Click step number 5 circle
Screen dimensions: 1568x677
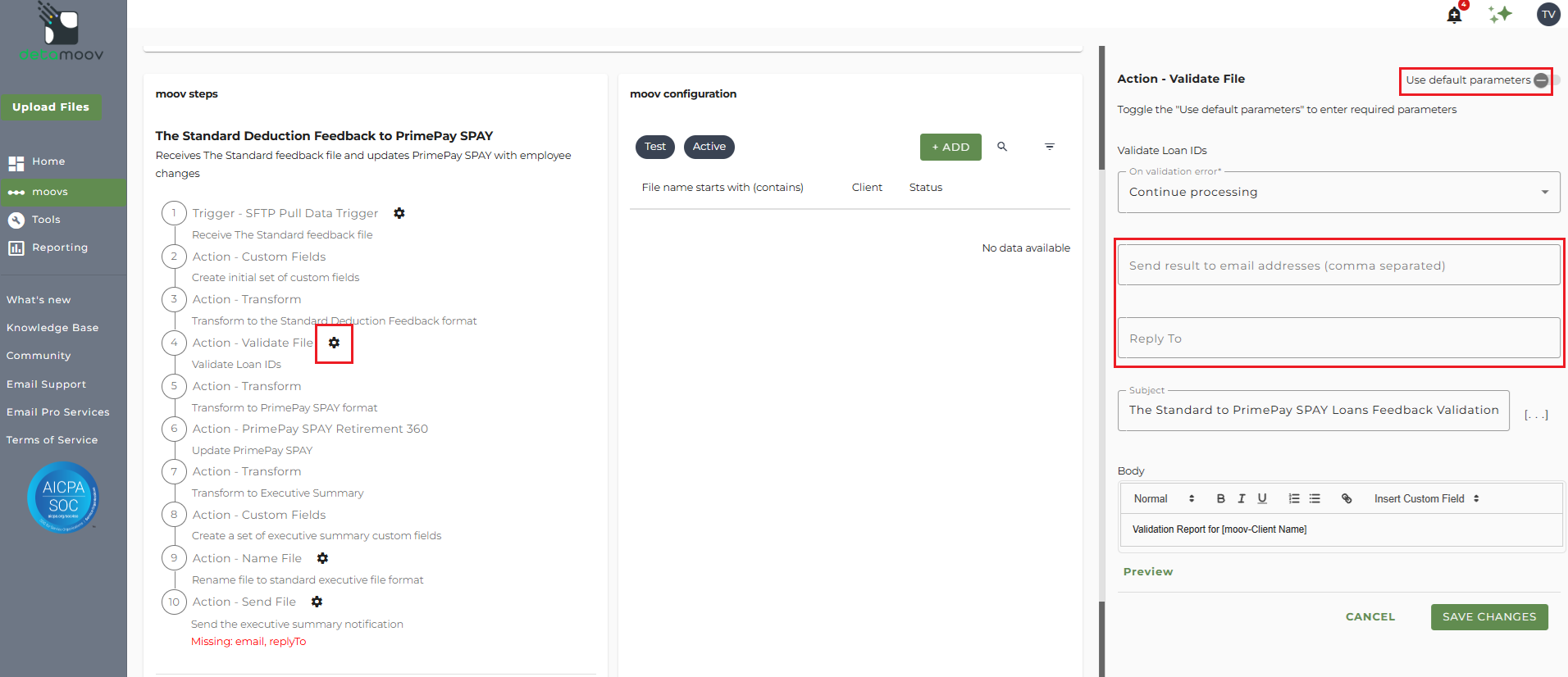click(174, 386)
